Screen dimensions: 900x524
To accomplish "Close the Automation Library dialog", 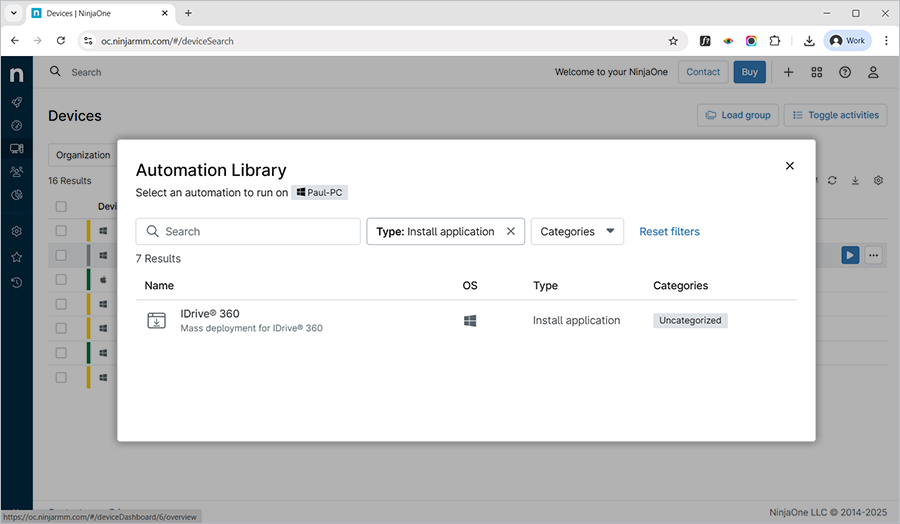I will [x=789, y=166].
